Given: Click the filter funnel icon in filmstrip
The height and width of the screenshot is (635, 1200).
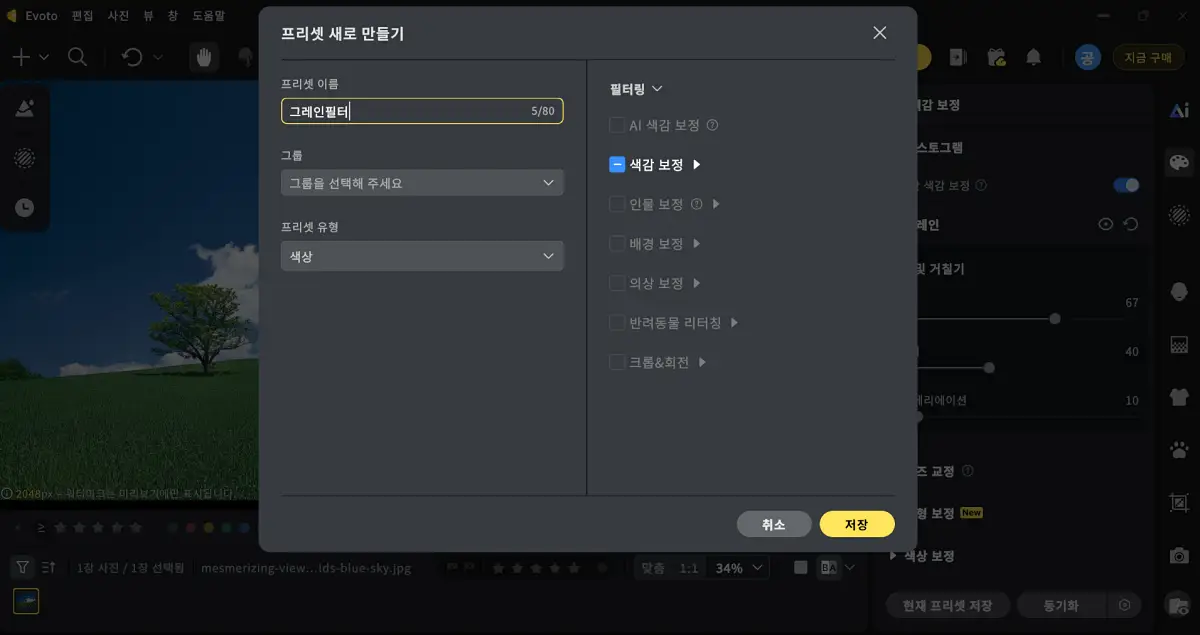Looking at the screenshot, I should point(22,567).
